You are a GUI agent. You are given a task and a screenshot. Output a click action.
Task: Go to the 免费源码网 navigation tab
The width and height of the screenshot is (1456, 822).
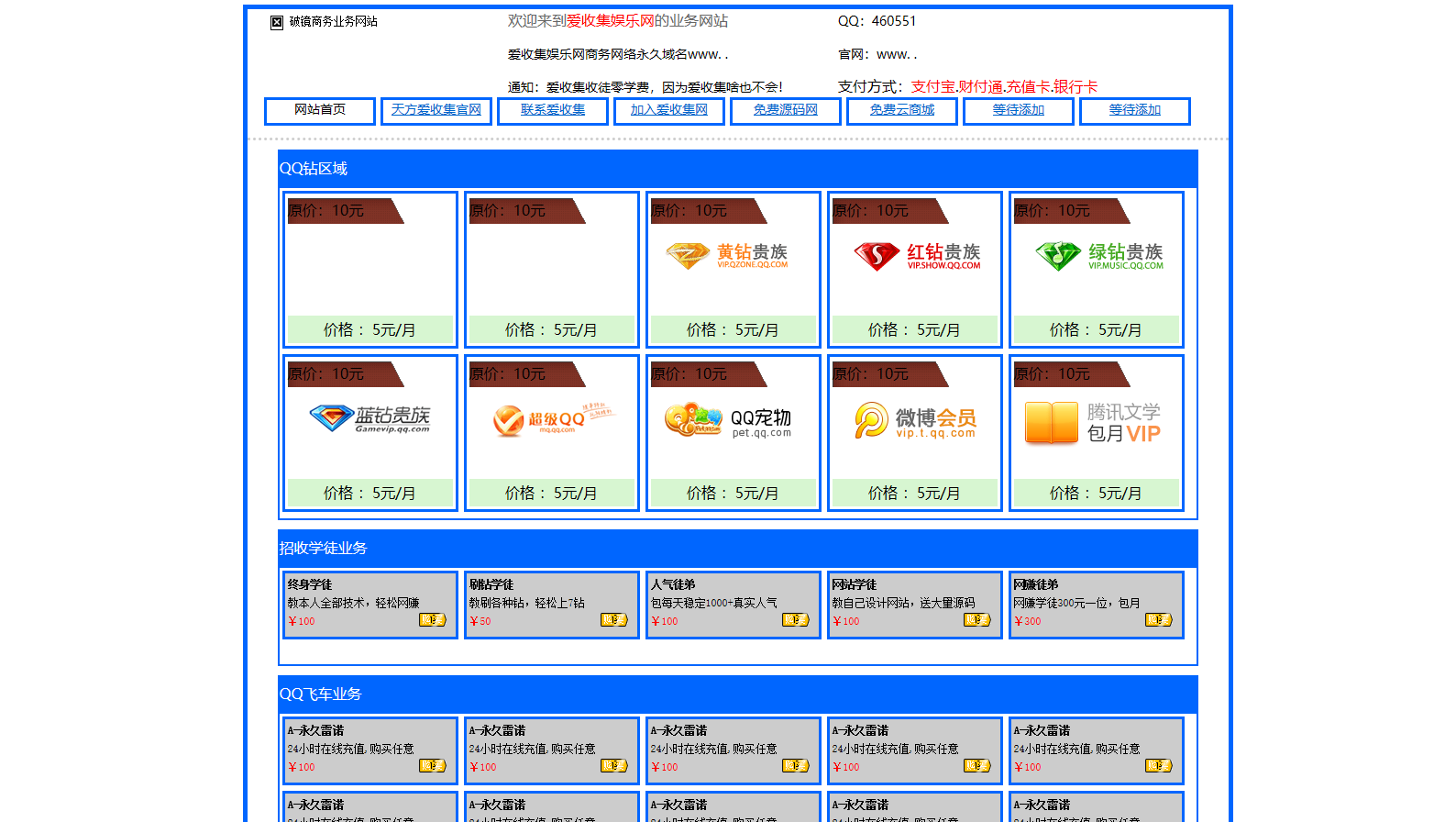pyautogui.click(x=785, y=110)
